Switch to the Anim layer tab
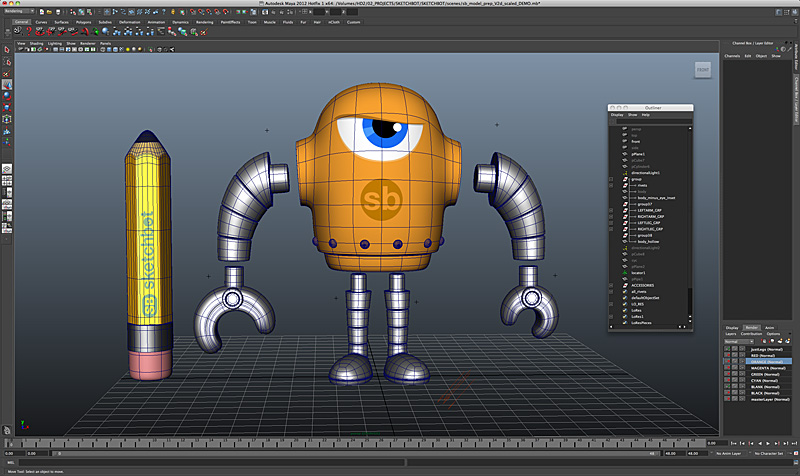800x476 pixels. pyautogui.click(x=770, y=327)
